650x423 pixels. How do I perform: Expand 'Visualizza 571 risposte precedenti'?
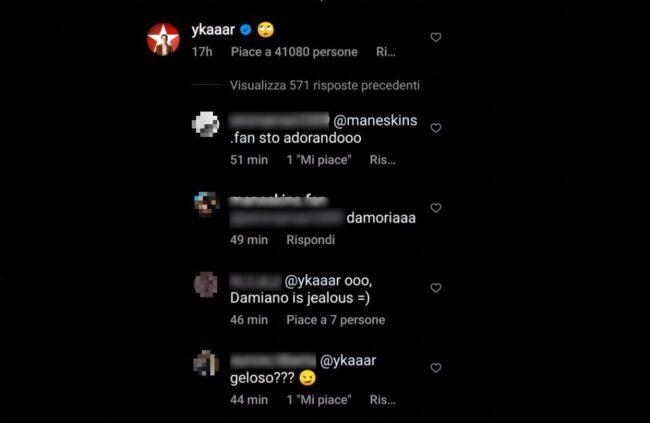[325, 85]
